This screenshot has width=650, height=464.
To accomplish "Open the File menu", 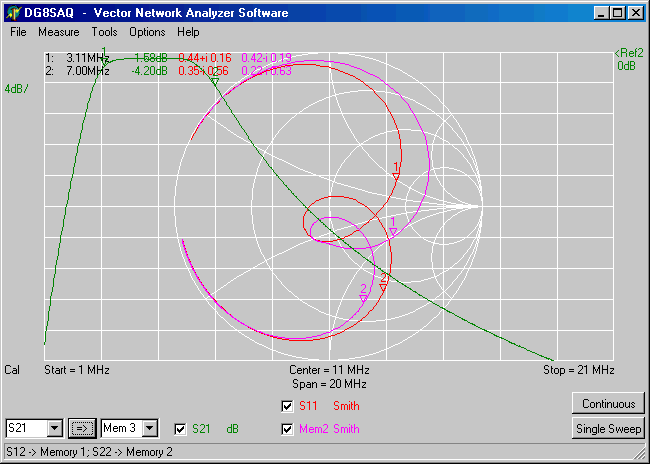I will click(18, 32).
